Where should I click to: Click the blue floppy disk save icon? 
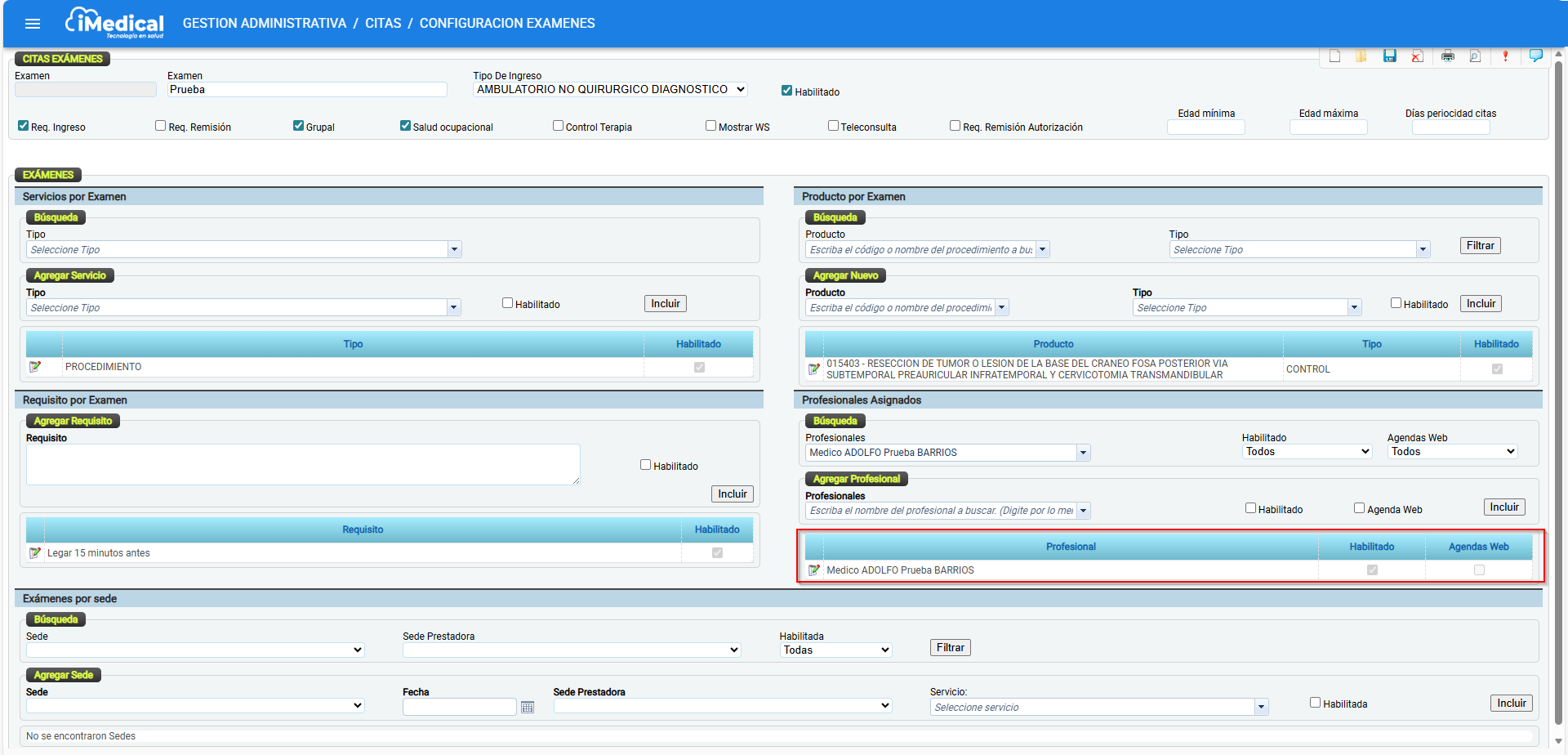click(x=1389, y=56)
